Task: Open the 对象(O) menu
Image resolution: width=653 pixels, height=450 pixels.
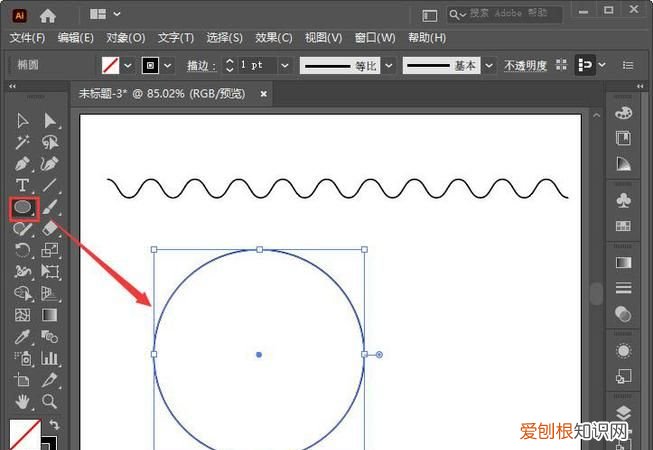Action: [x=126, y=38]
